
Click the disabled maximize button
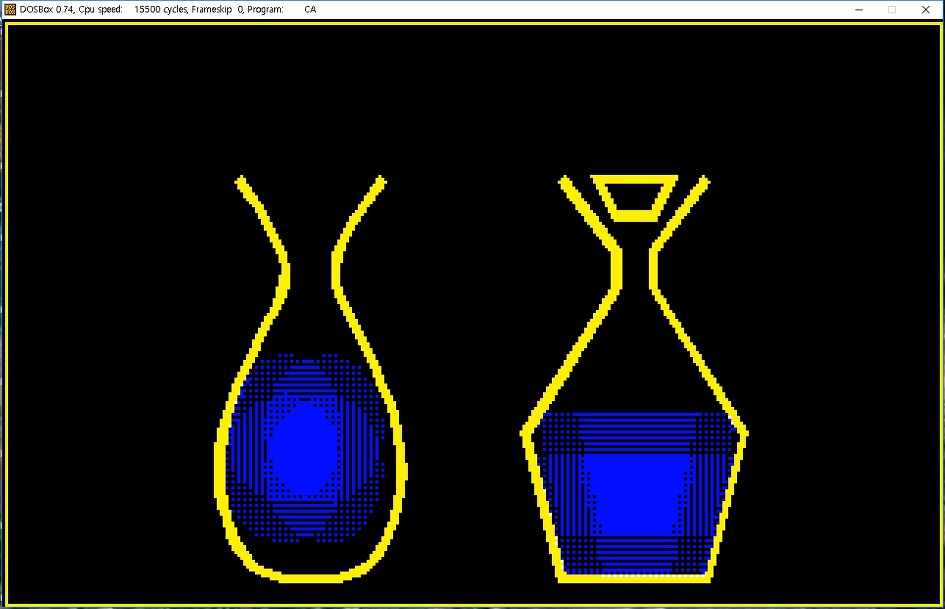click(892, 10)
